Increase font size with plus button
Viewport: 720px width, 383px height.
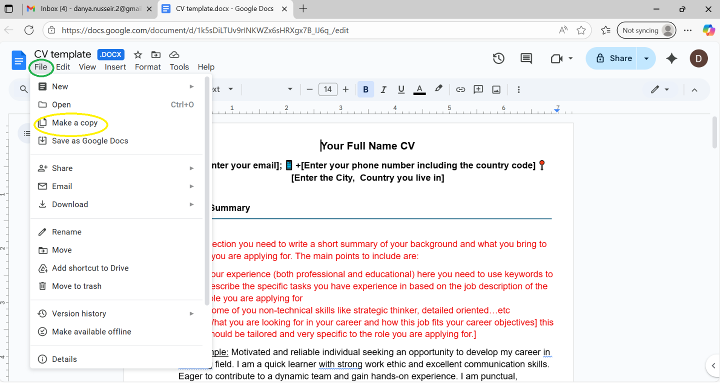[x=346, y=90]
